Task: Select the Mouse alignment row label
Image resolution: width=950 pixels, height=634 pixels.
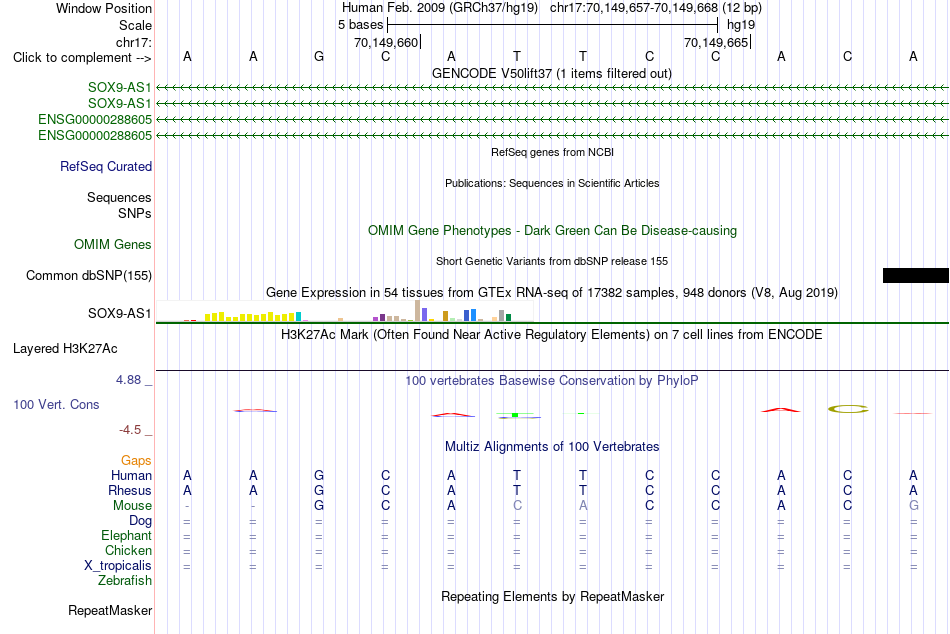Action: [132, 506]
